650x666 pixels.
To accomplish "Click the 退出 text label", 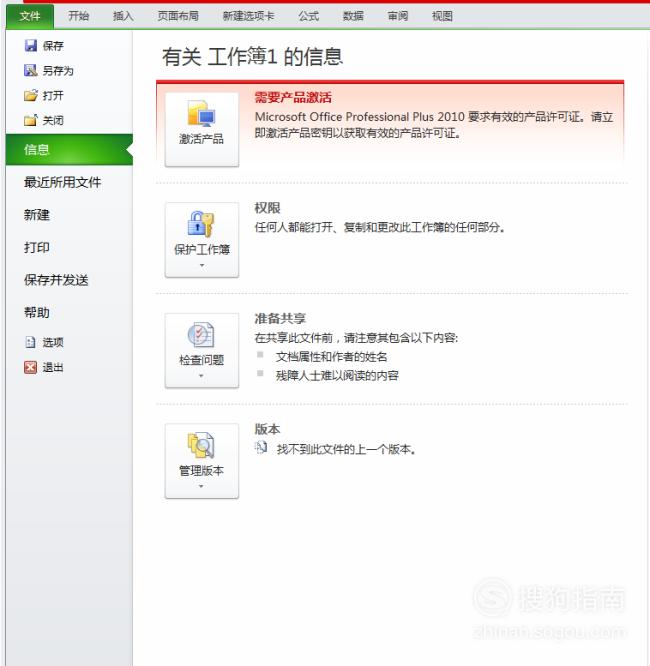I will click(53, 367).
